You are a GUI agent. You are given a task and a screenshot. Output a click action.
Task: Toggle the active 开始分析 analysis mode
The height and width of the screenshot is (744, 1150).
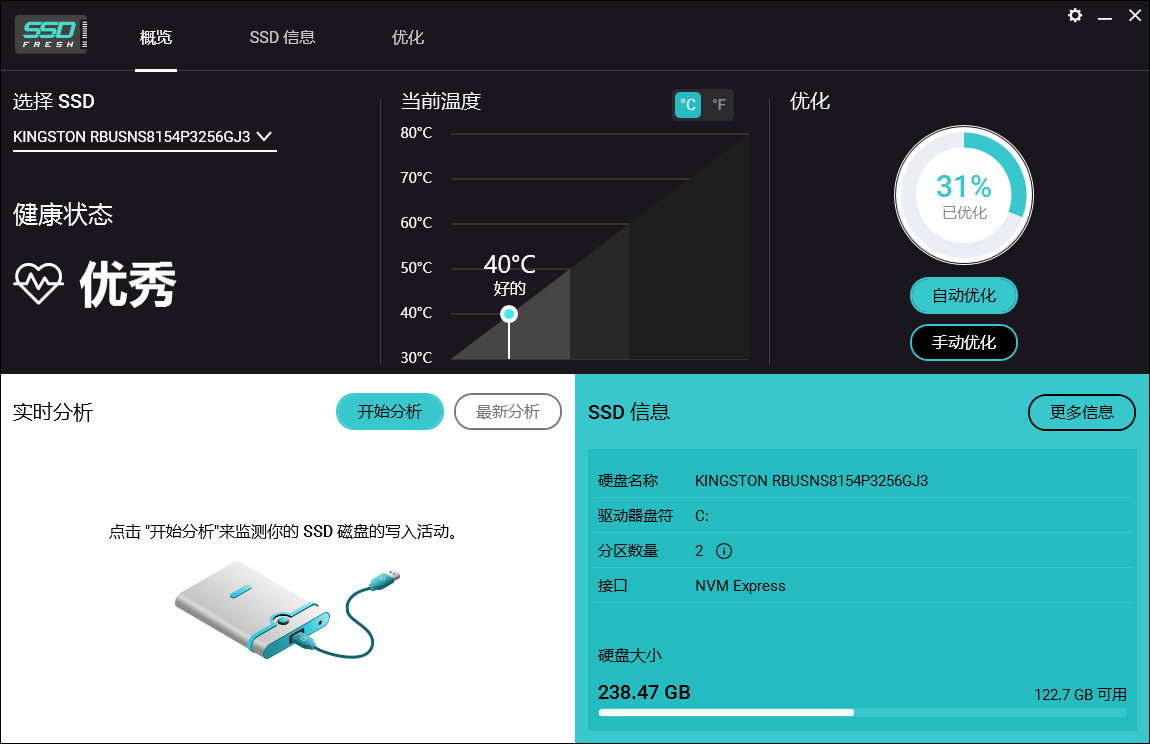[x=389, y=411]
